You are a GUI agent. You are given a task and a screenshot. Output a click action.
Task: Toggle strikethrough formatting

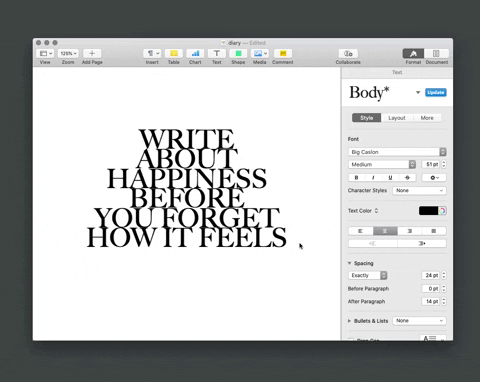[407, 178]
